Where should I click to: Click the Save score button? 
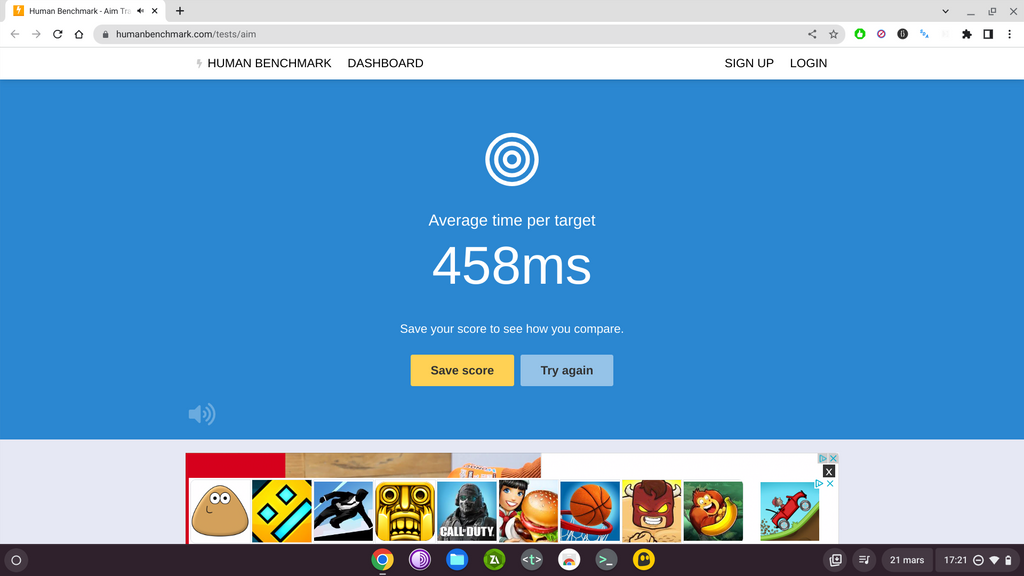(462, 370)
